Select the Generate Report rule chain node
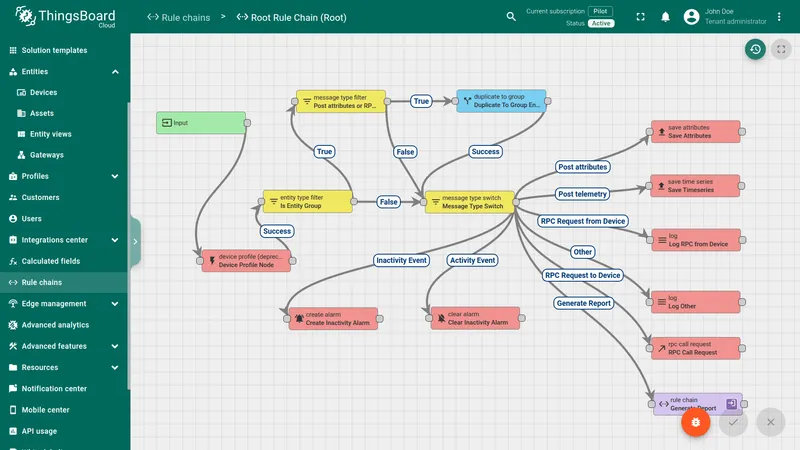This screenshot has height=450, width=800. tap(697, 404)
